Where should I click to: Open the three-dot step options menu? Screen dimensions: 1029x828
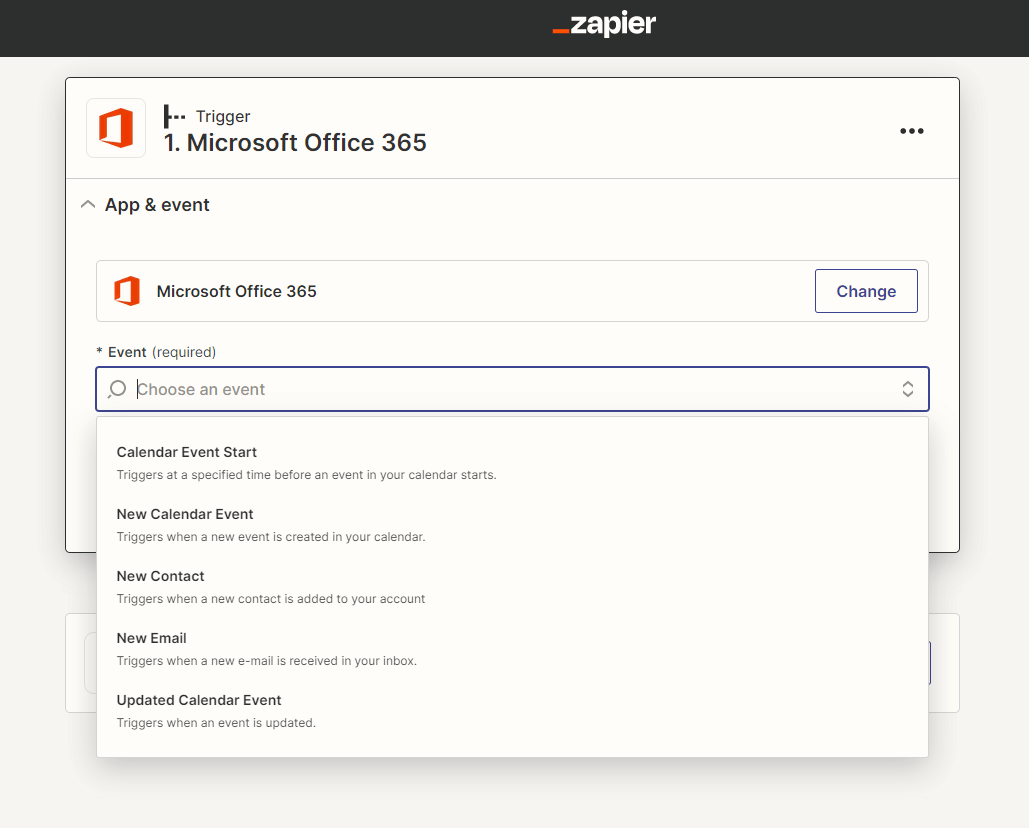click(912, 131)
